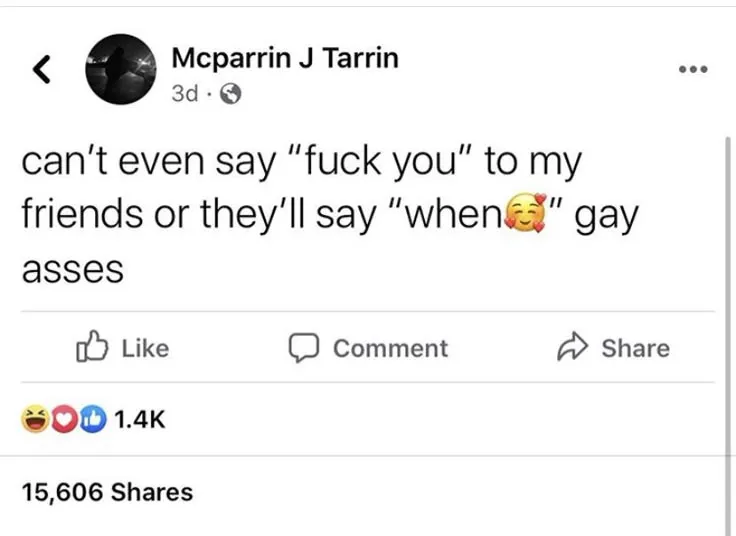This screenshot has width=736, height=536.
Task: Open the three-dot post options menu
Action: click(692, 70)
